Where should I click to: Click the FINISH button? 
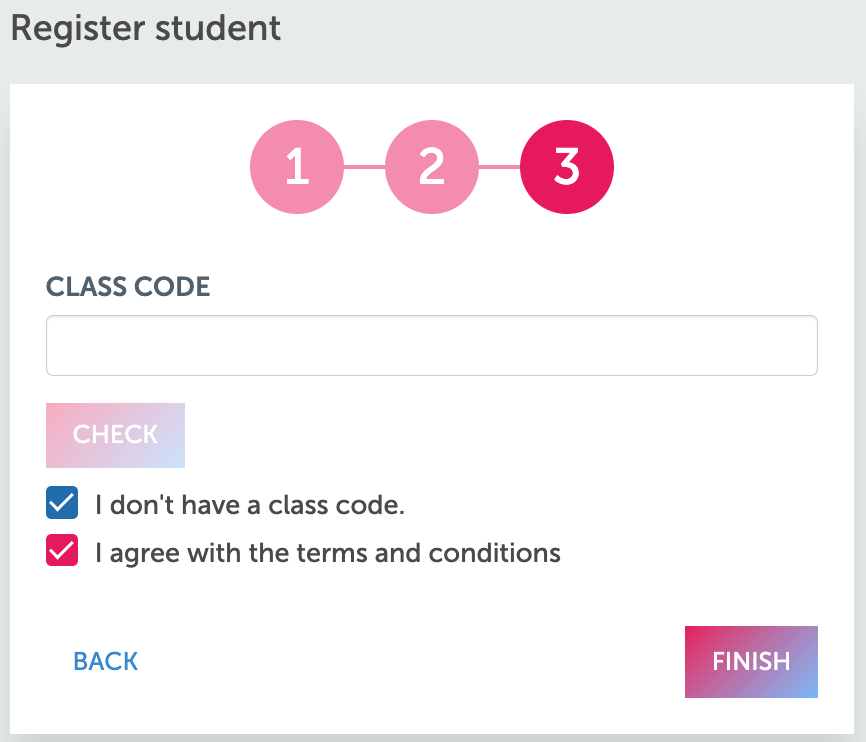751,661
